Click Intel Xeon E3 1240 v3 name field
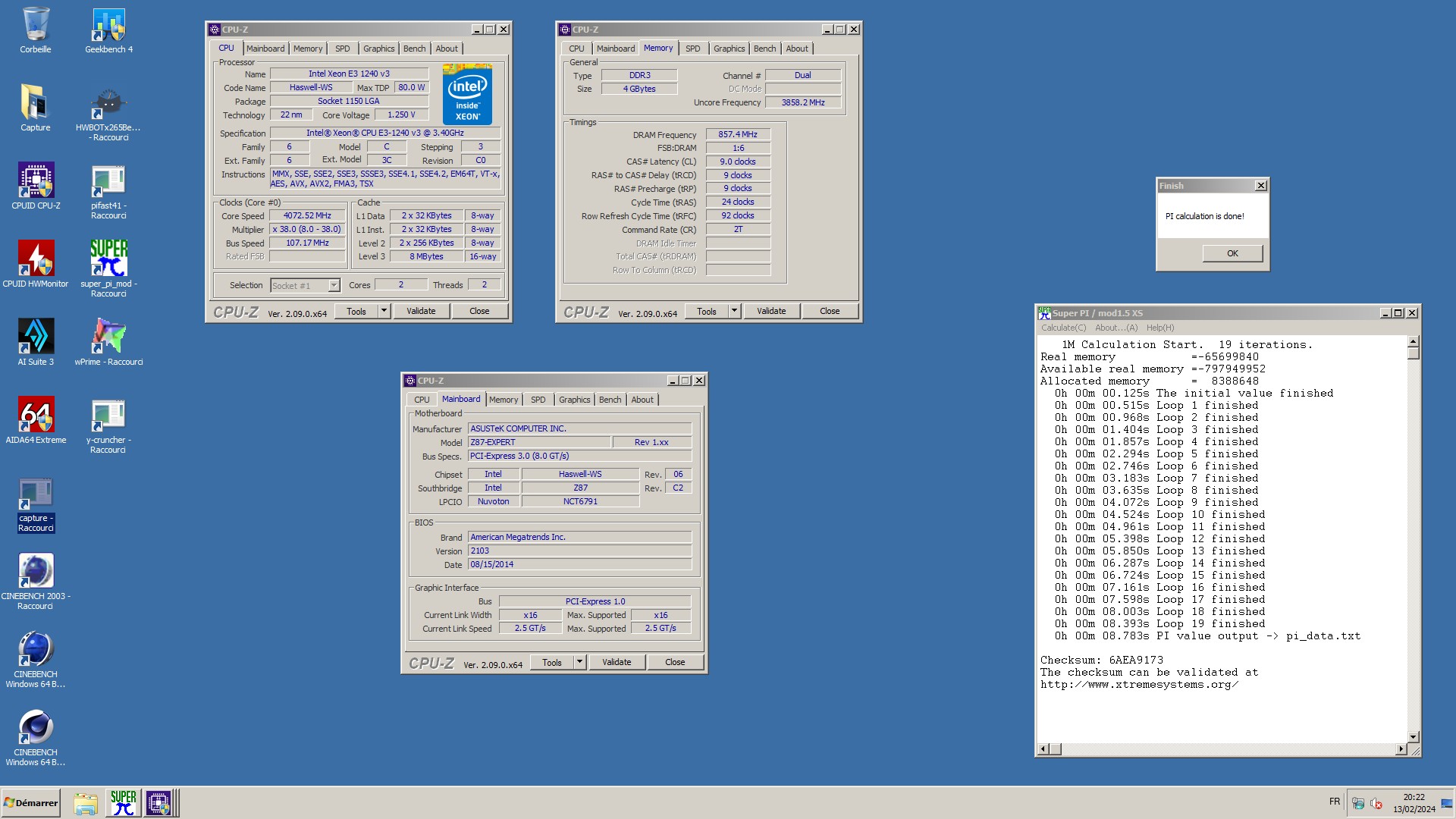 tap(349, 74)
